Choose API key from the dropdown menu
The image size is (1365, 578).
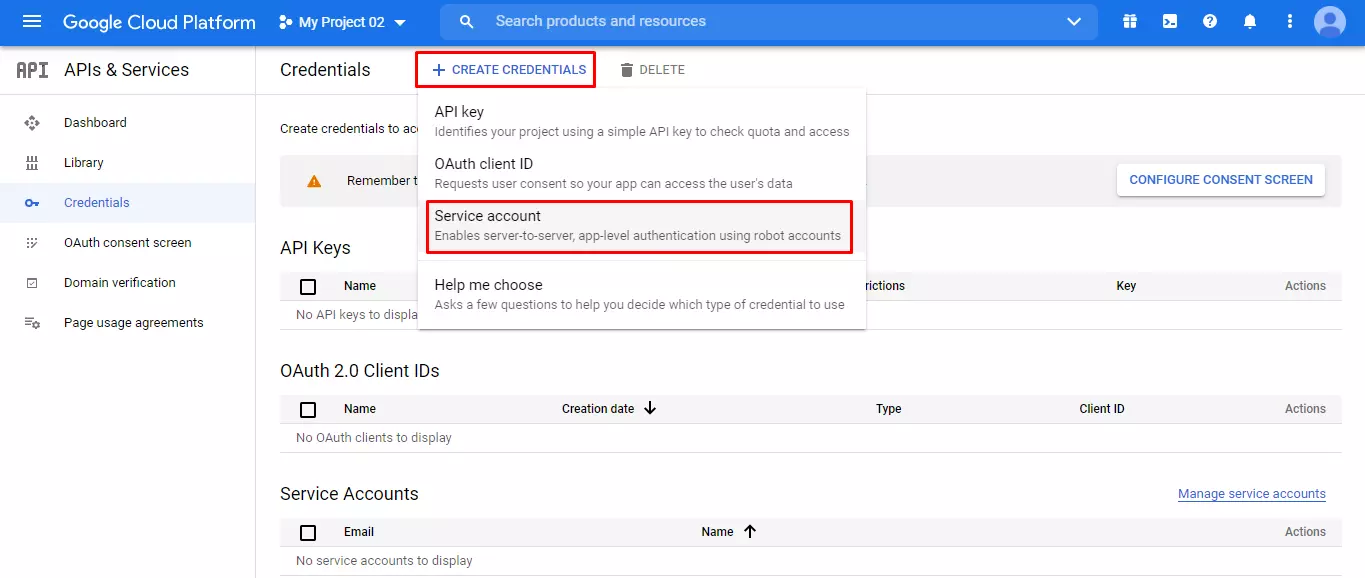click(x=642, y=121)
